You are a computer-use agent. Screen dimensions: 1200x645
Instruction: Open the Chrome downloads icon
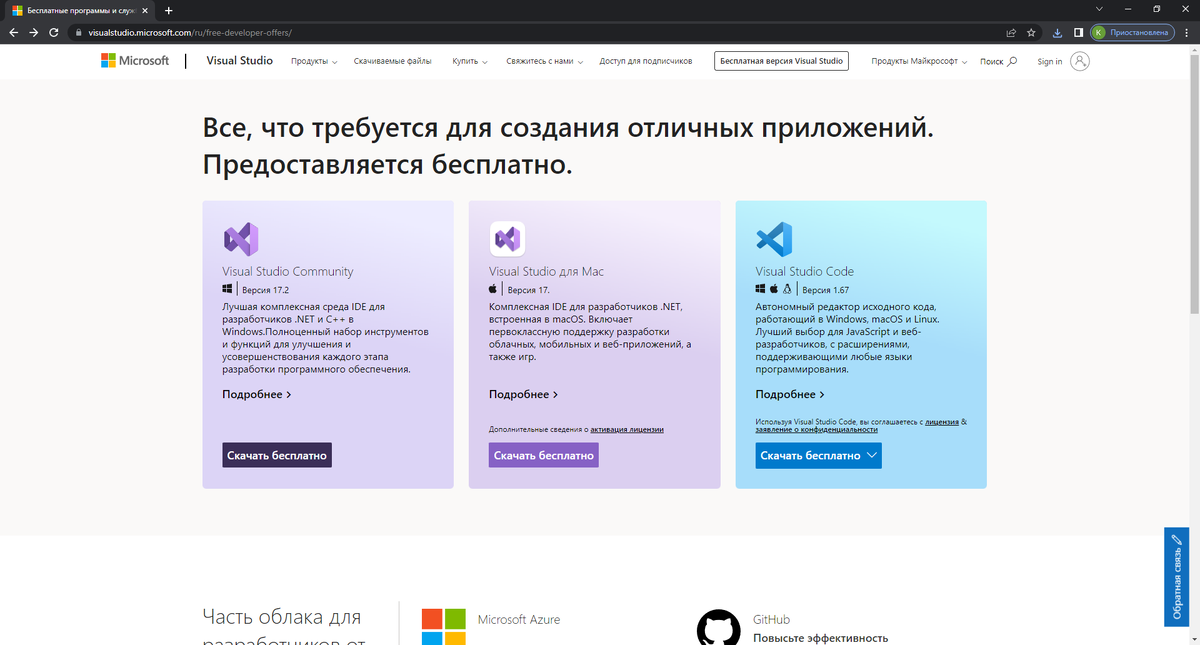coord(1058,32)
